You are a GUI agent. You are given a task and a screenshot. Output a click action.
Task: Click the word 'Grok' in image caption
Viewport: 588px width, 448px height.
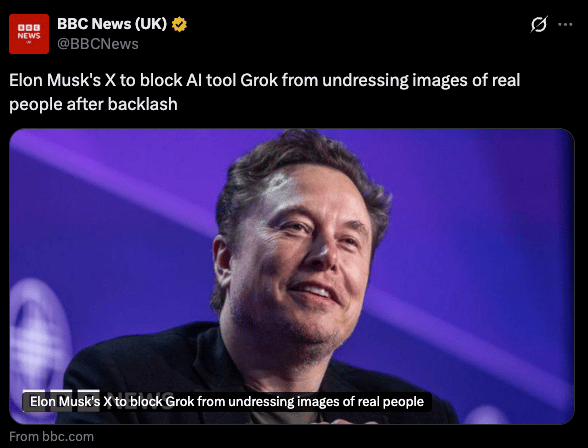[x=179, y=402]
